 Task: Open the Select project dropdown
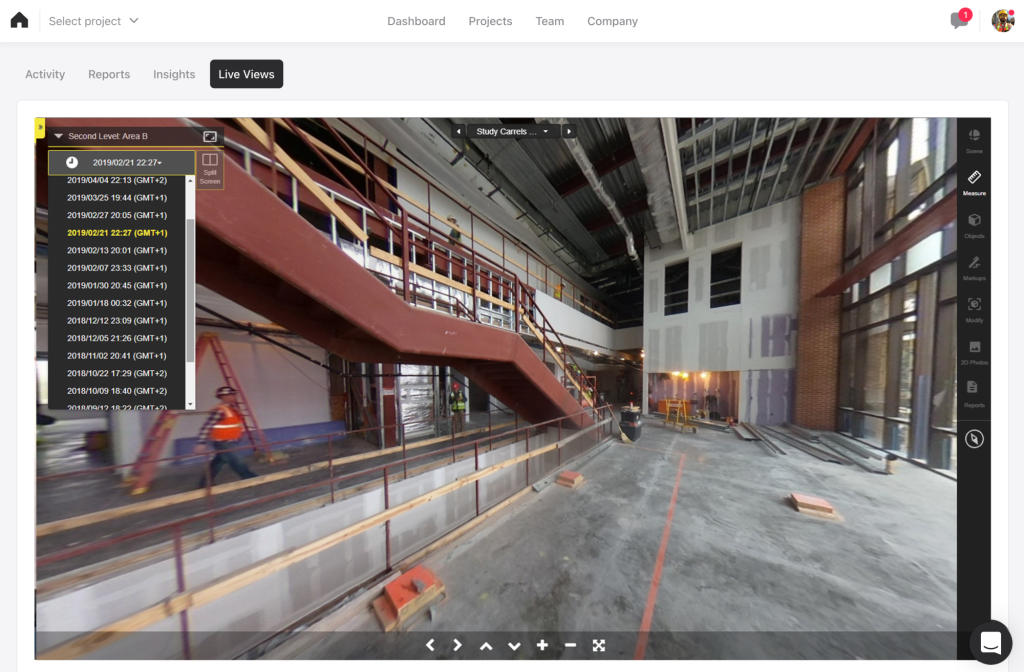[x=94, y=21]
